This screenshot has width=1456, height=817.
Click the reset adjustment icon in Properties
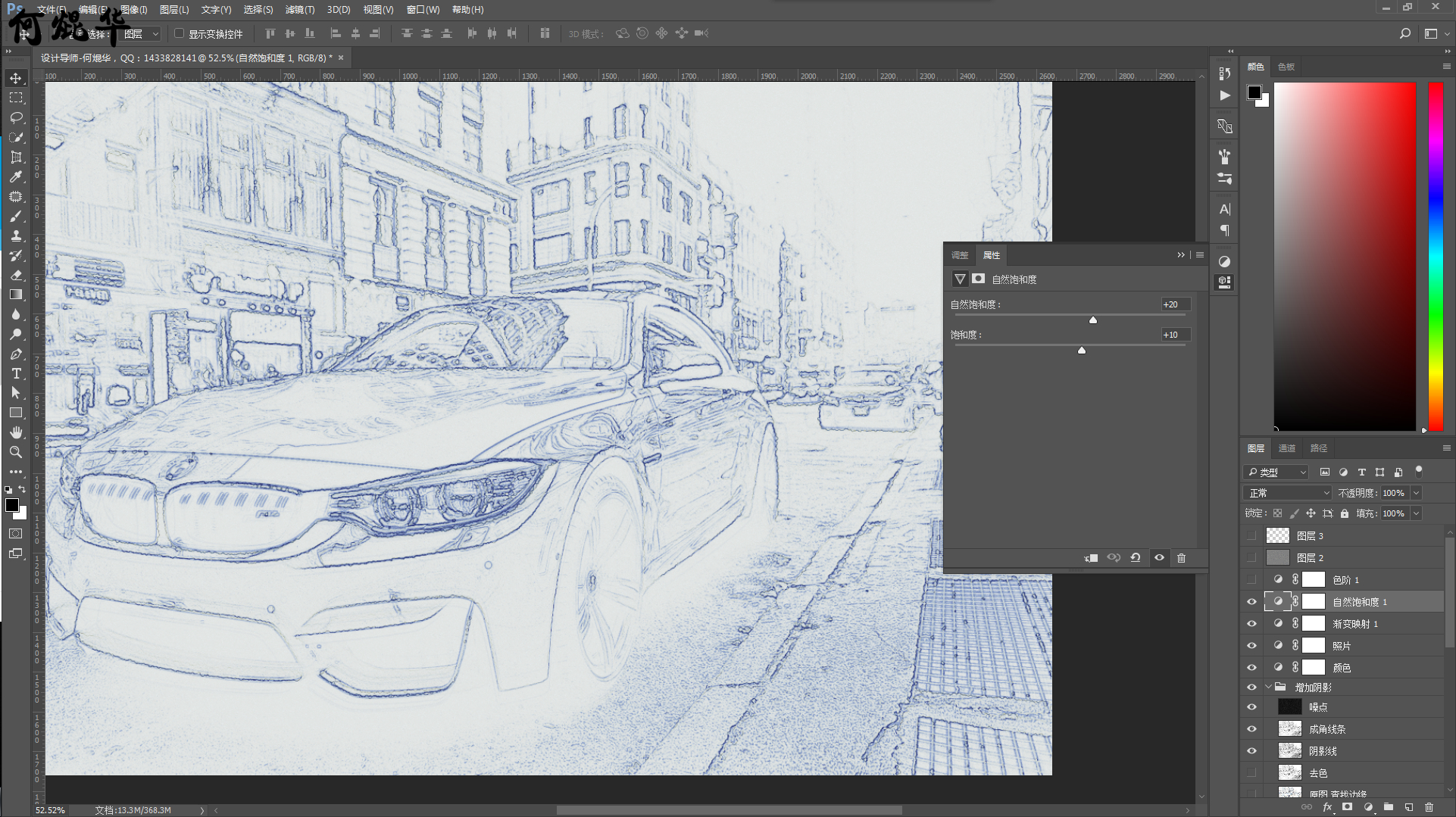point(1136,558)
